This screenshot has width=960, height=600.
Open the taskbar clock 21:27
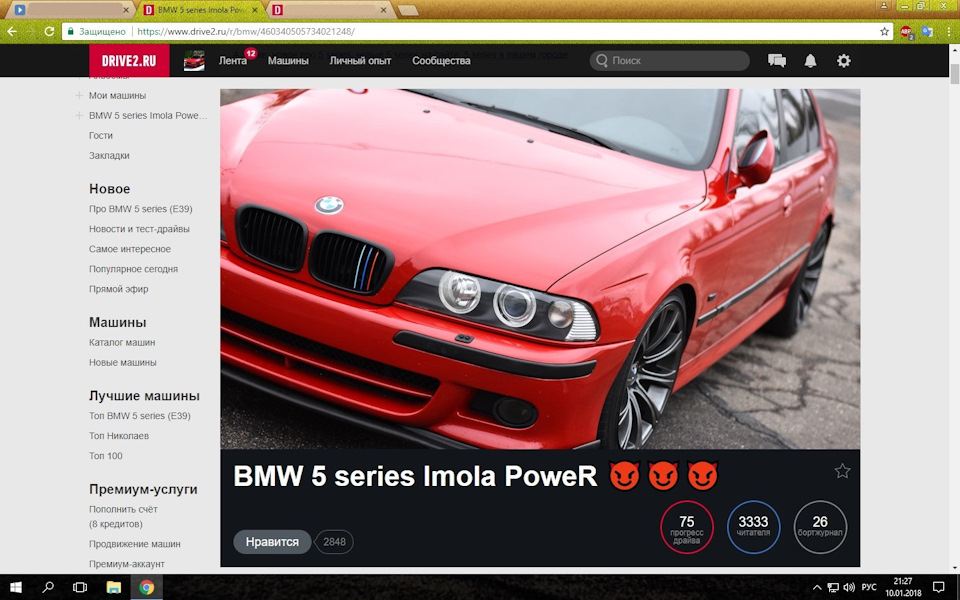(x=903, y=587)
